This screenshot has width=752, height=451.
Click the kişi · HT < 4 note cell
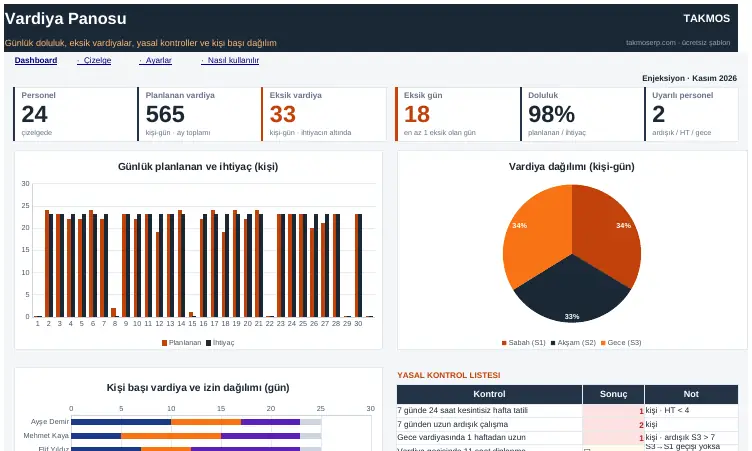point(691,411)
